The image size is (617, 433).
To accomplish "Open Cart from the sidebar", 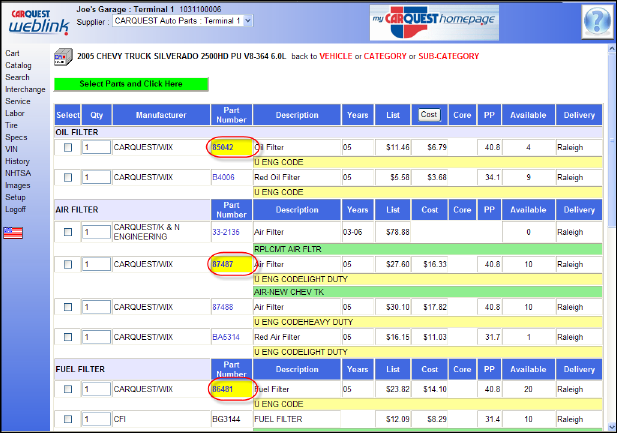I will pyautogui.click(x=12, y=53).
